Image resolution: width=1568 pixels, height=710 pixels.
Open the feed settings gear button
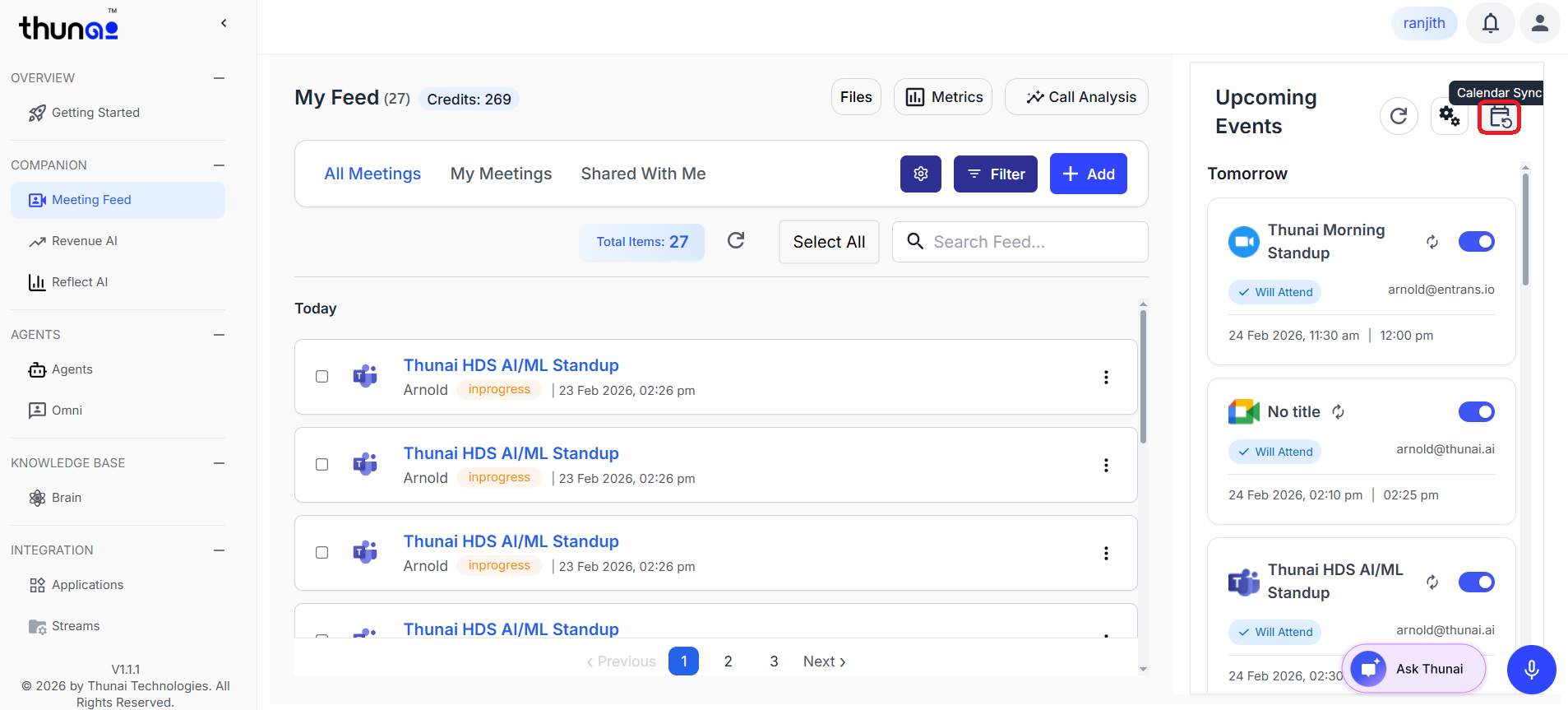point(921,174)
